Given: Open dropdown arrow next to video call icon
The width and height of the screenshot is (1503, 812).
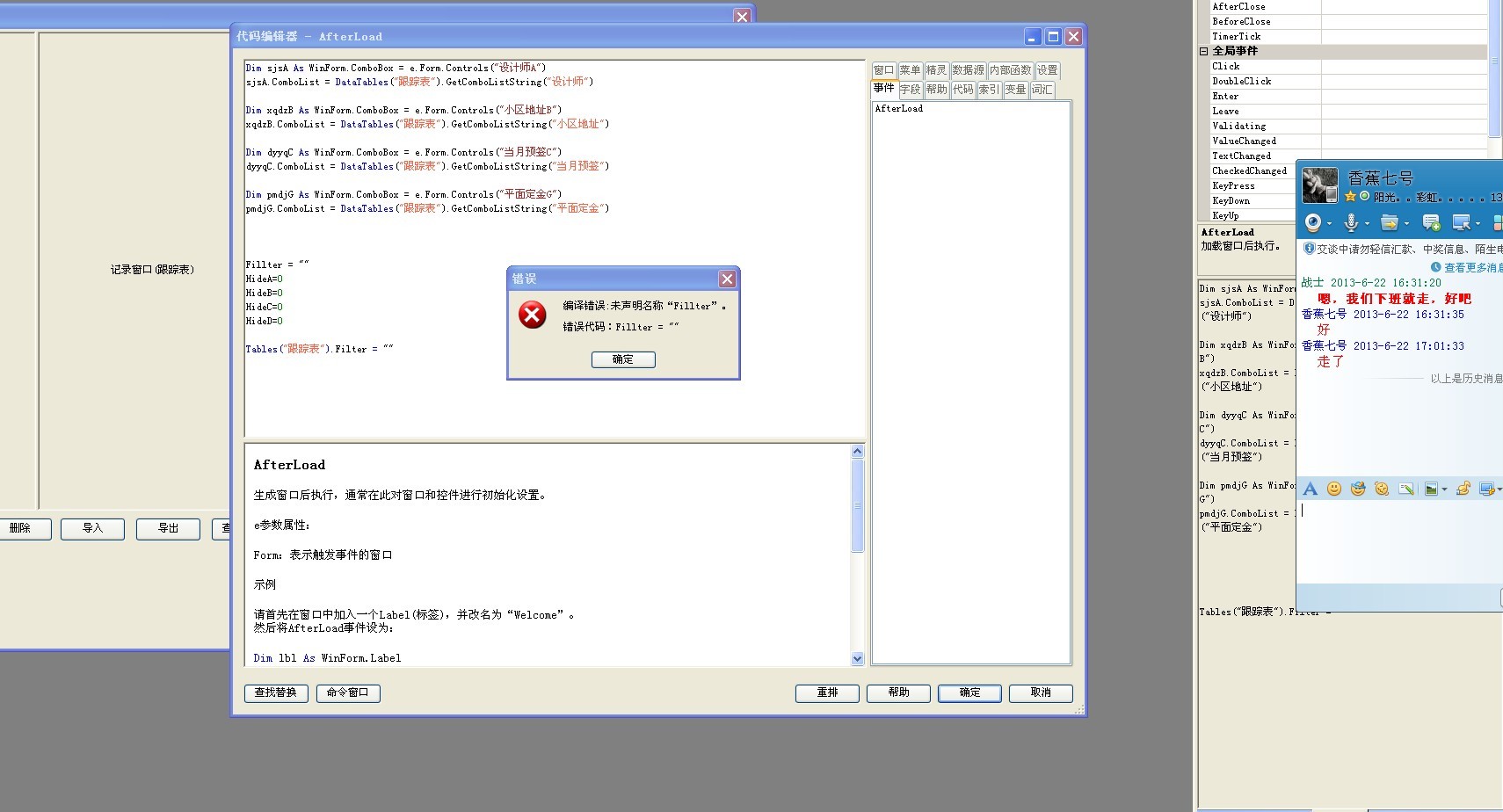Looking at the screenshot, I should click(x=1328, y=223).
